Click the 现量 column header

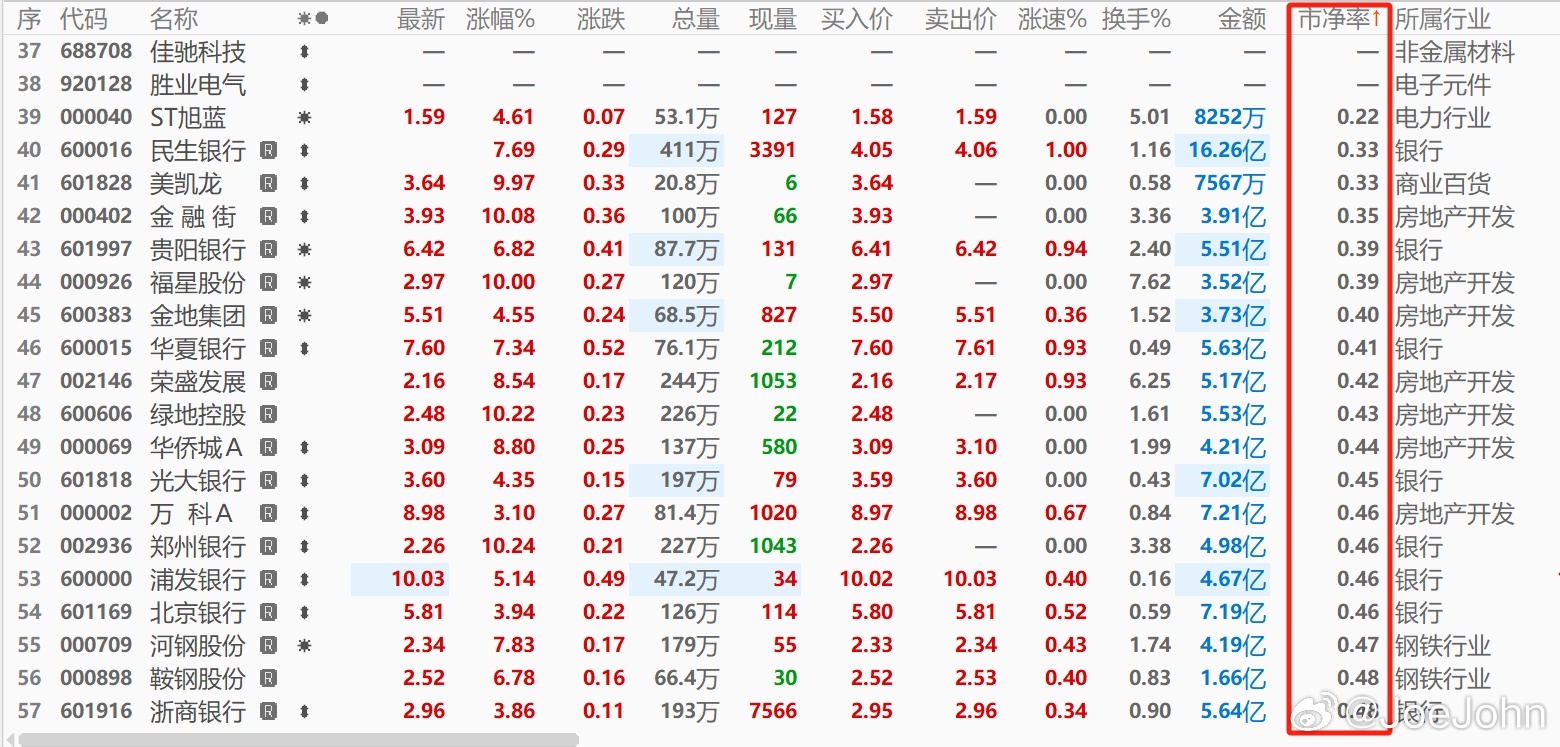click(x=773, y=19)
